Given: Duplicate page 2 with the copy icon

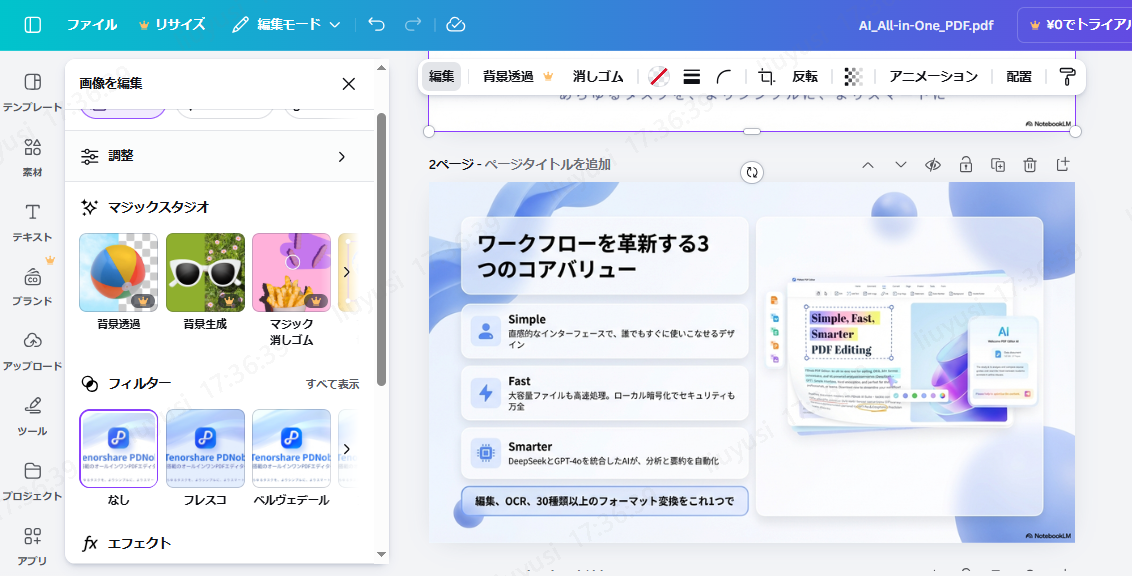Looking at the screenshot, I should 997,164.
